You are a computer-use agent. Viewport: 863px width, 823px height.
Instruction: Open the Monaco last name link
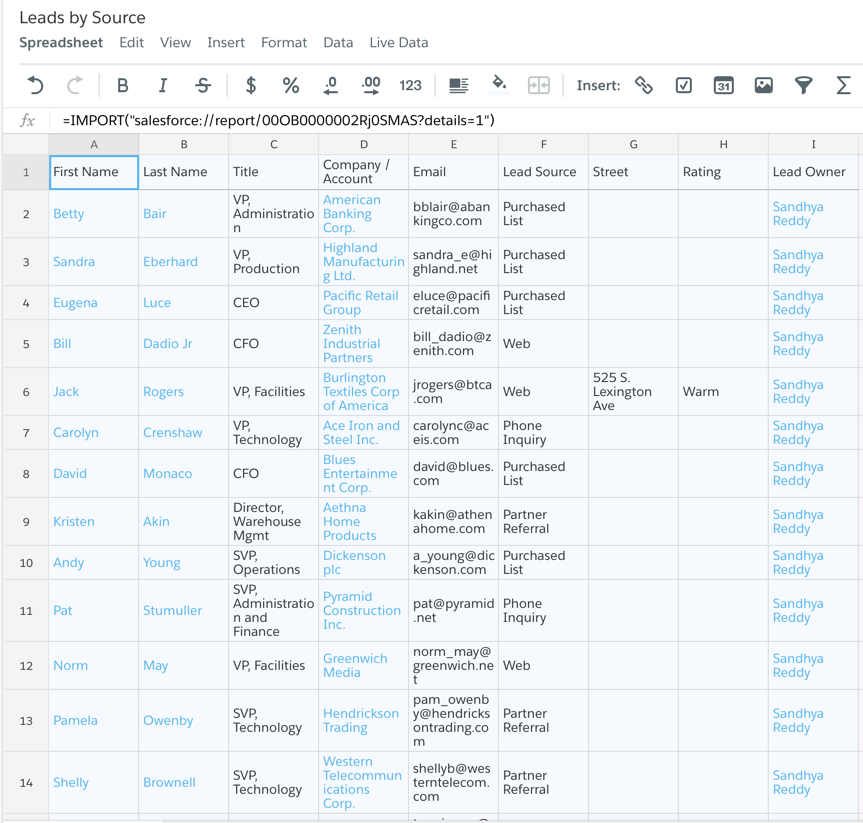point(167,473)
